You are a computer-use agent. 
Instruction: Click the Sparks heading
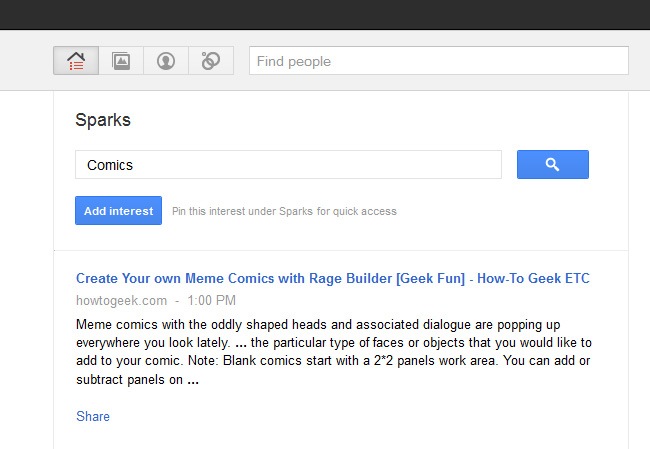pyautogui.click(x=103, y=120)
